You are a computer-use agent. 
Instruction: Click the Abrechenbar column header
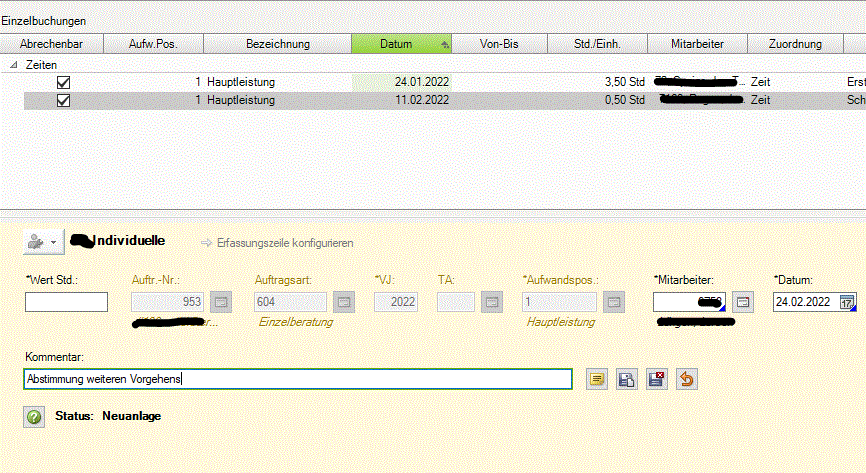[x=51, y=44]
